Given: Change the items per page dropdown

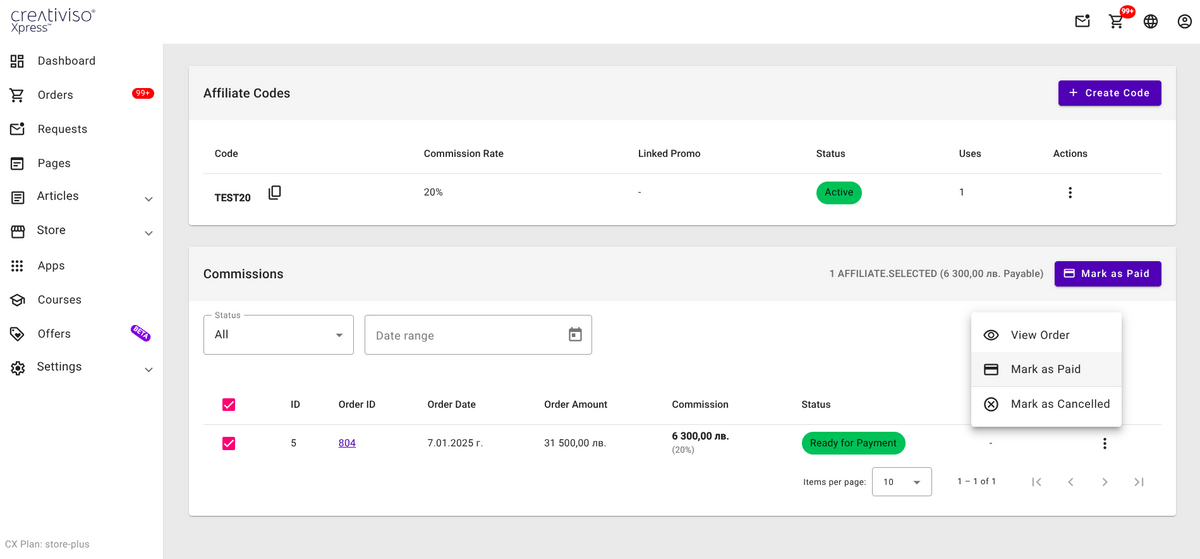Looking at the screenshot, I should tap(902, 482).
